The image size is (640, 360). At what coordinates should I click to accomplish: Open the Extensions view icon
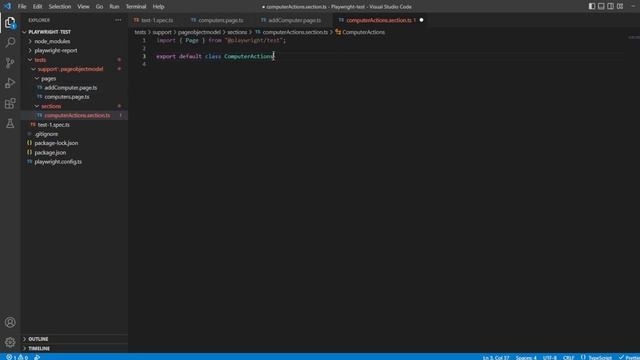pyautogui.click(x=10, y=104)
